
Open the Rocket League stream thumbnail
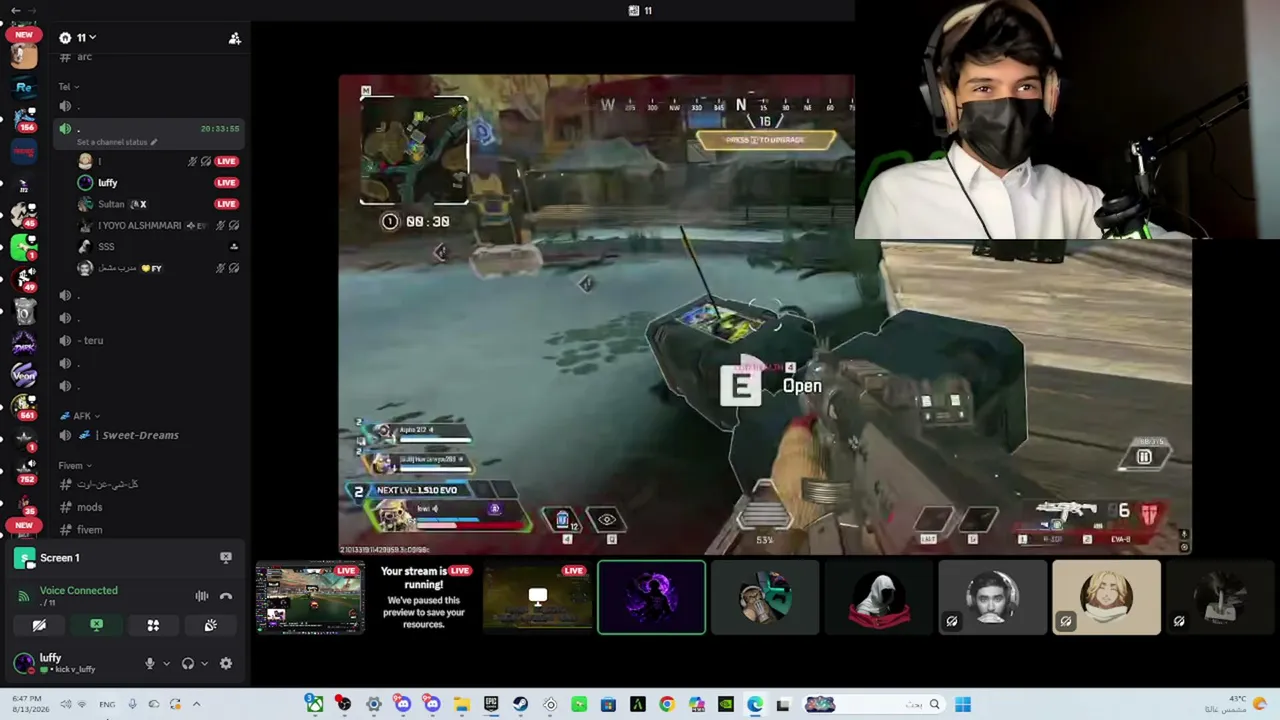310,598
